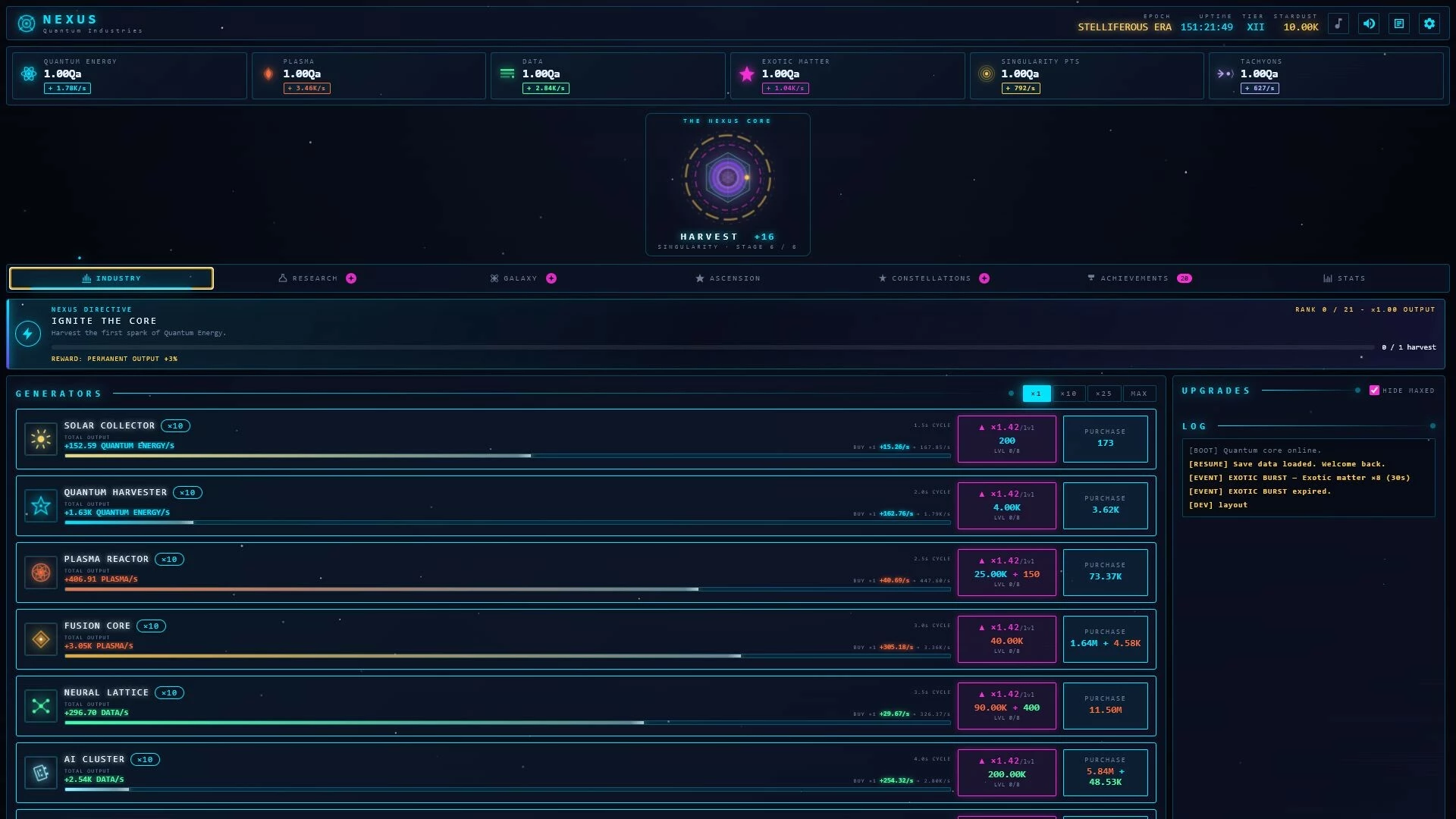Viewport: 1456px width, 819px height.
Task: Uncheck the Hide Maxed checkbox
Action: pos(1374,391)
